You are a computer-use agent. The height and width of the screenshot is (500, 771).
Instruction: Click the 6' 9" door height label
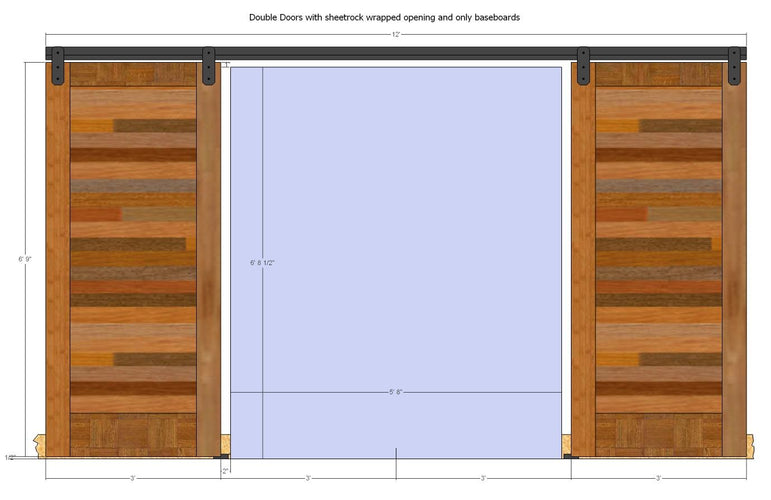[x=26, y=259]
